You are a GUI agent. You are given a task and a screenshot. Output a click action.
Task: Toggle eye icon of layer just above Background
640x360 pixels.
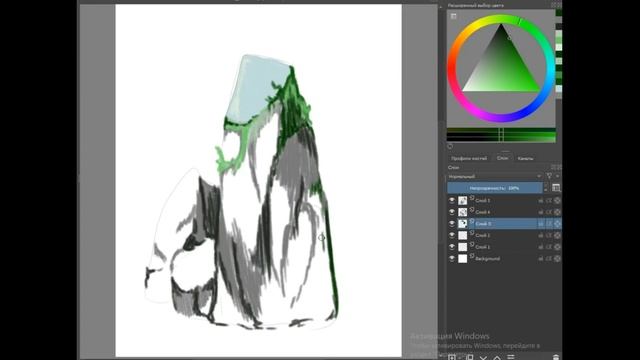452,247
